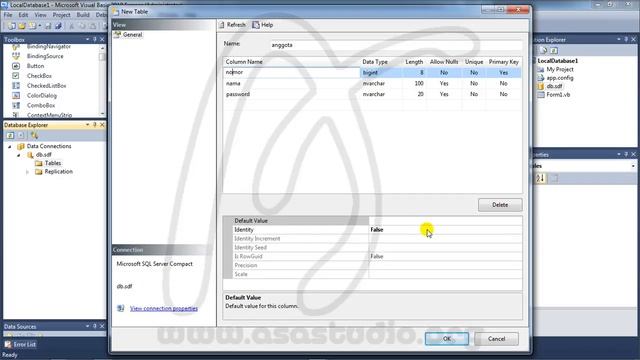
Task: Select the CheckBox control in Toolbox
Action: click(39, 76)
